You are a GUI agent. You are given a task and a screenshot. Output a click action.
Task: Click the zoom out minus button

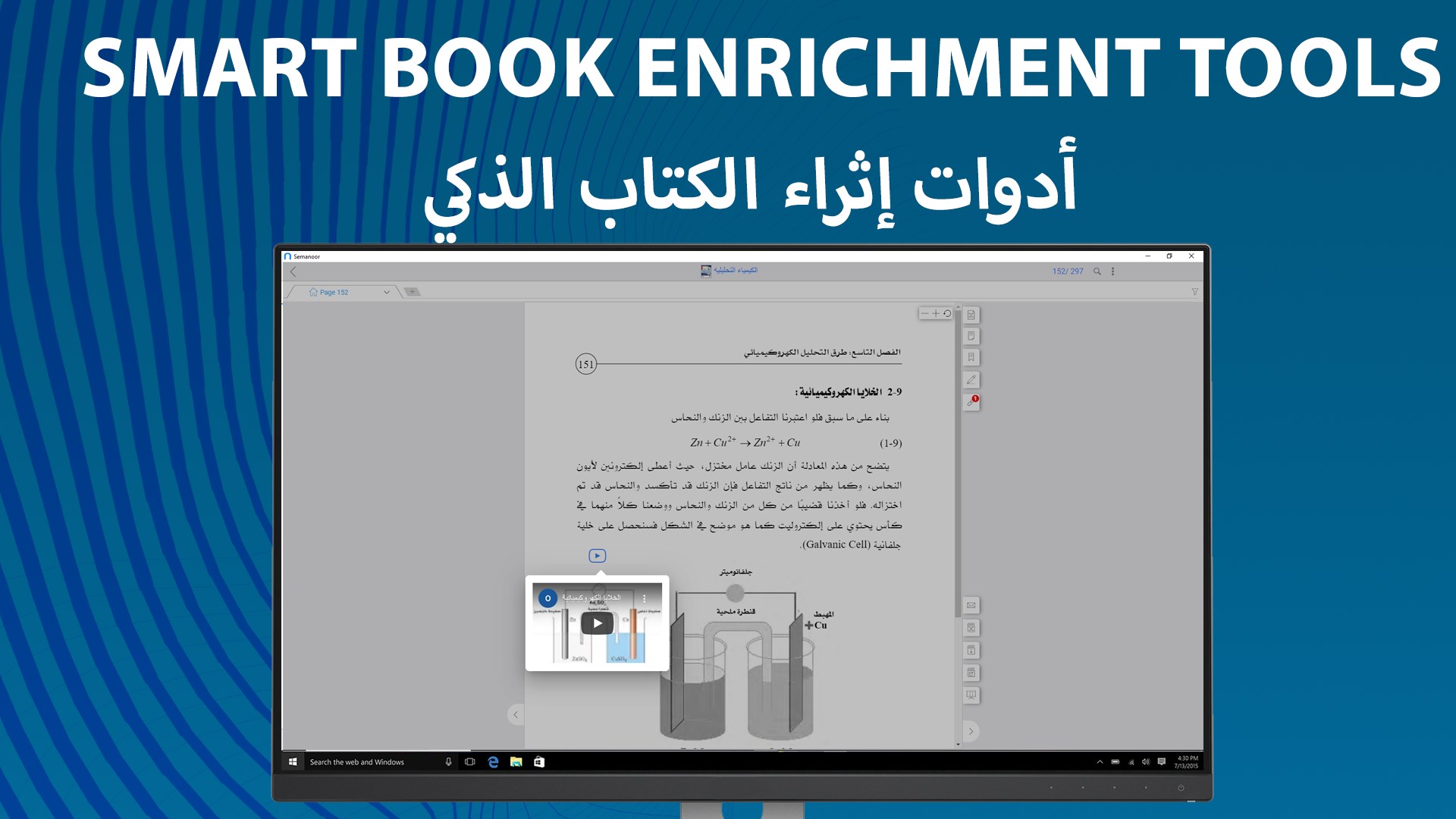(x=924, y=313)
